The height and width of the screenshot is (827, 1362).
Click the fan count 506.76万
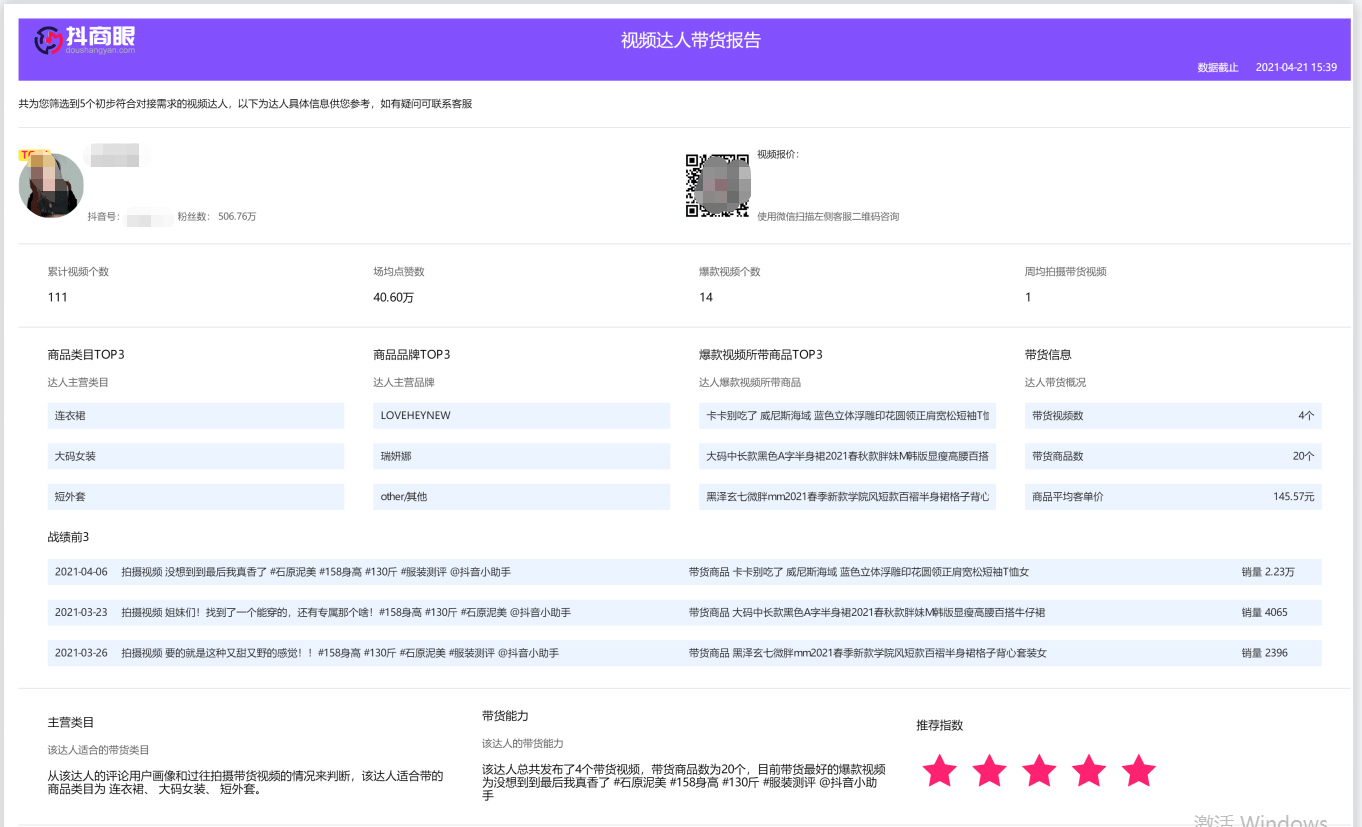[x=237, y=216]
